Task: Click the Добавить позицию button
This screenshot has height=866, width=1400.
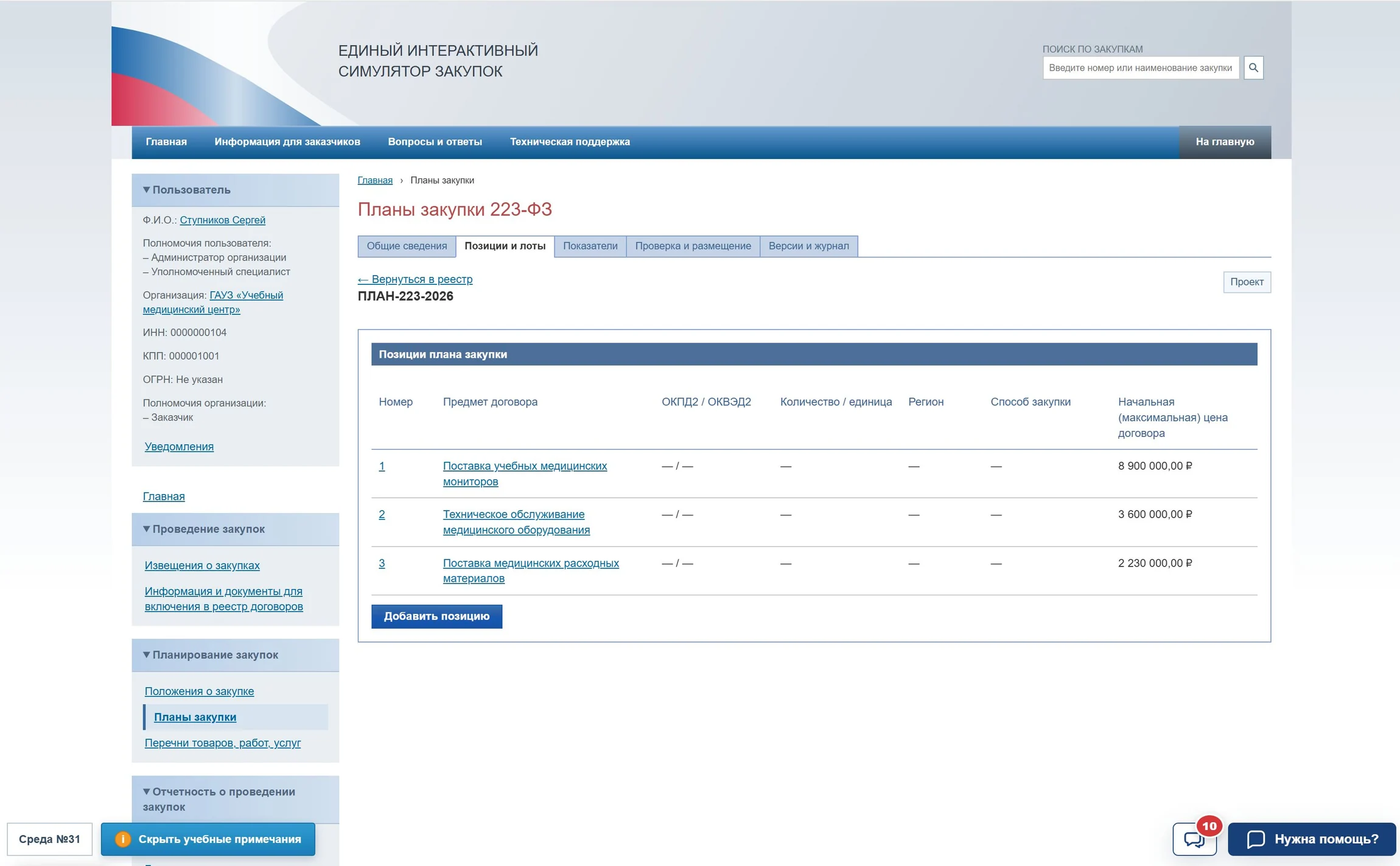Action: click(x=436, y=616)
